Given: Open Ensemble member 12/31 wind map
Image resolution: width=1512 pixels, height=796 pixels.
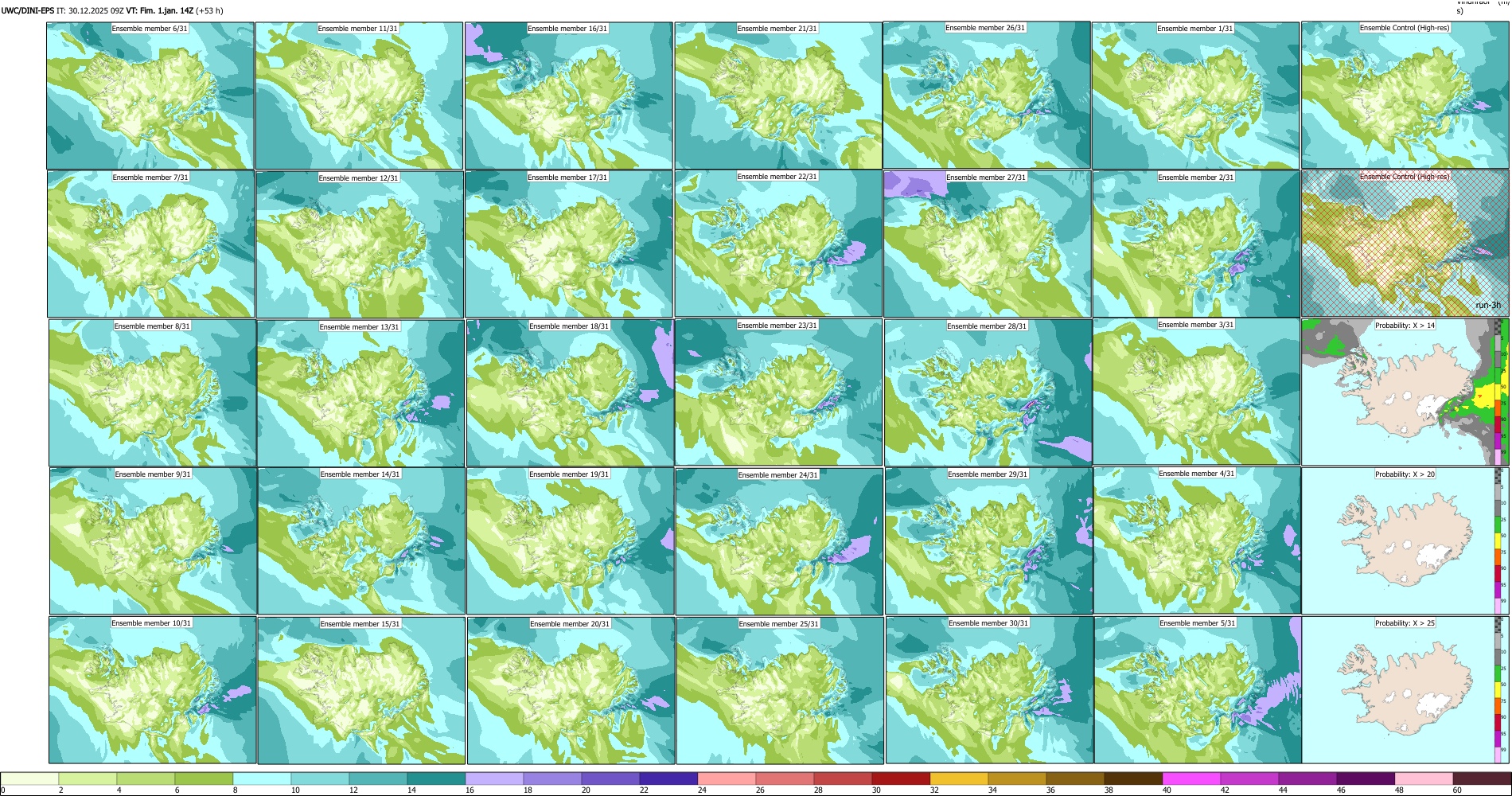Looking at the screenshot, I should click(360, 244).
